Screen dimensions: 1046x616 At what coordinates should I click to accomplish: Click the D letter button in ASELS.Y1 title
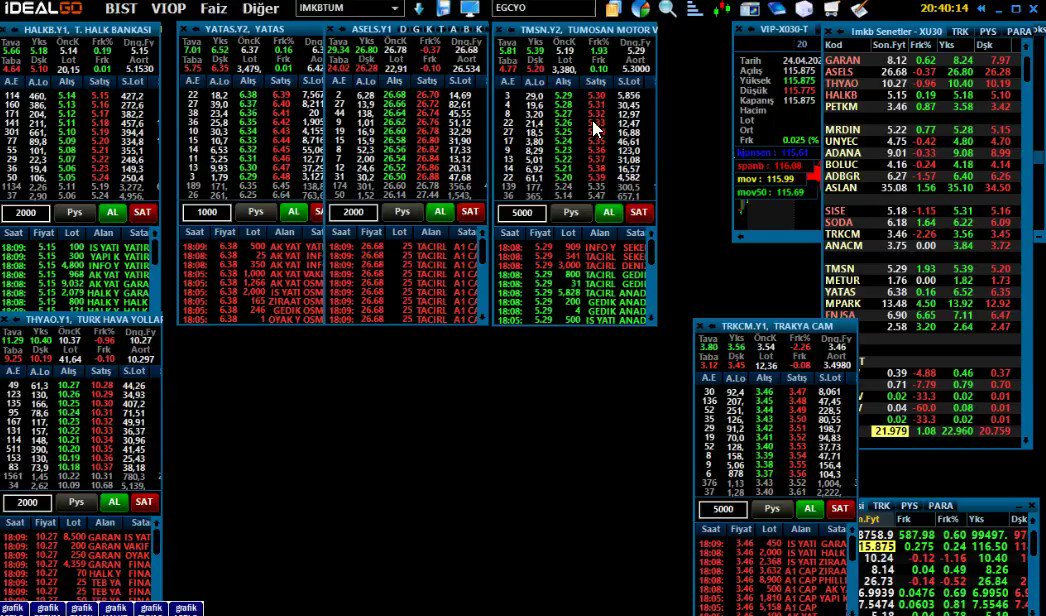[x=403, y=29]
